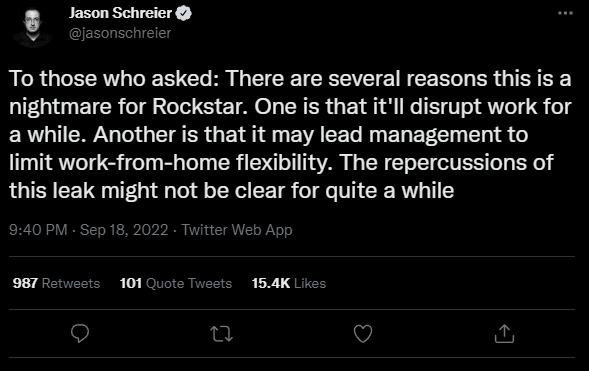
Task: Open the Jason Schreier display name link
Action: (121, 13)
